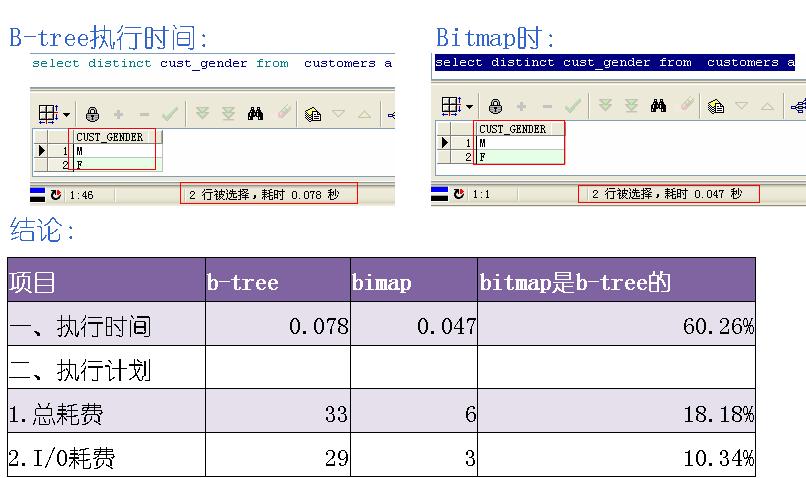Image resolution: width=806 pixels, height=478 pixels.
Task: Click row 1 arrow indicator in B-tree grid
Action: coord(41,151)
